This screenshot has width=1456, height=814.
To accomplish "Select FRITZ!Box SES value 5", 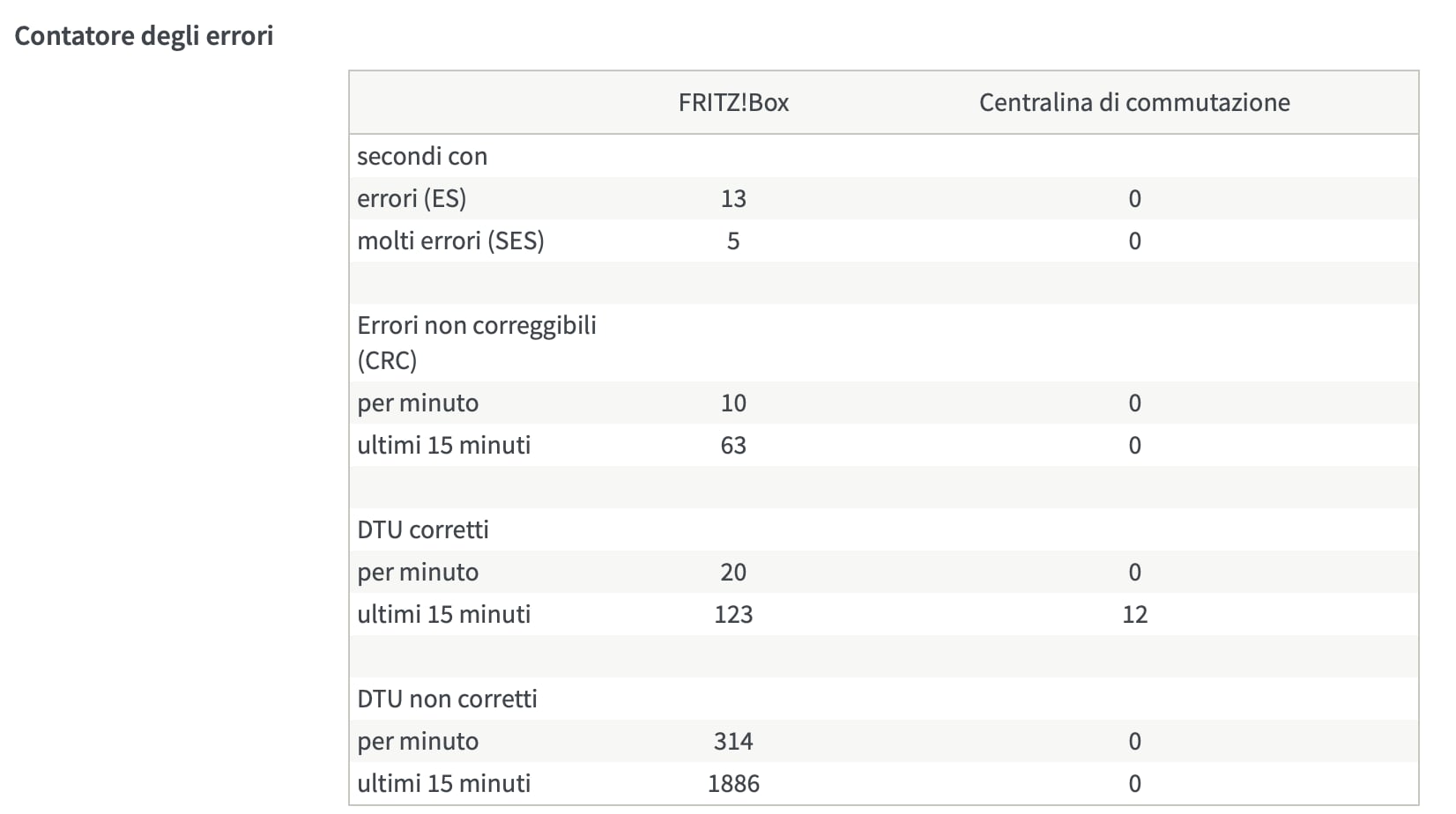I will pyautogui.click(x=733, y=240).
